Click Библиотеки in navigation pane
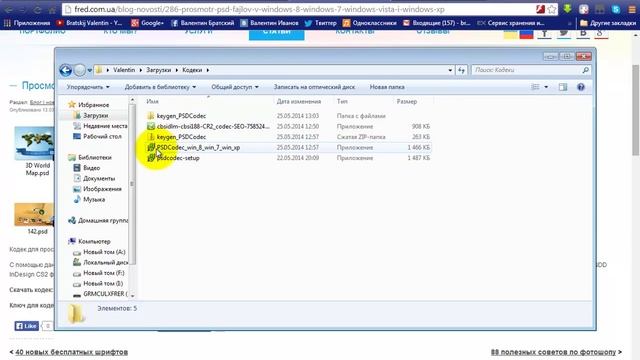 point(95,158)
